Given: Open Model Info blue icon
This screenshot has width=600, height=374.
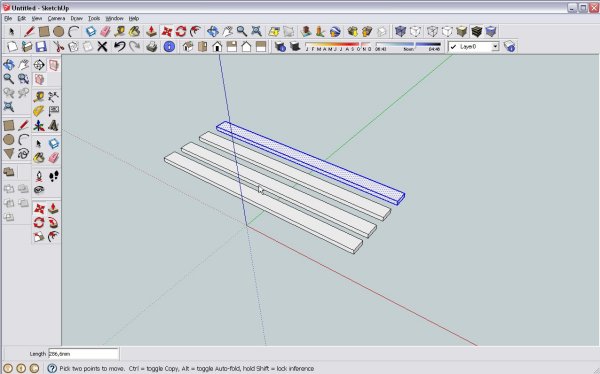Looking at the screenshot, I should point(169,47).
